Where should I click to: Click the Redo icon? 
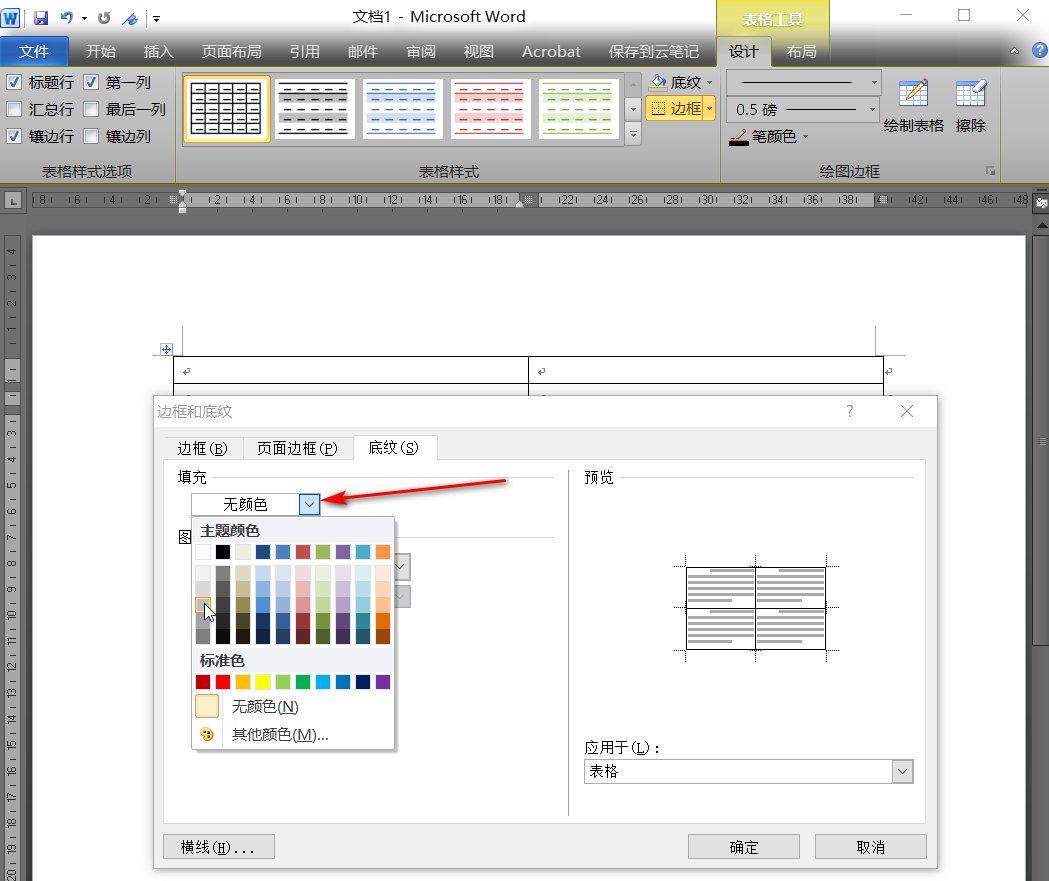(x=105, y=16)
